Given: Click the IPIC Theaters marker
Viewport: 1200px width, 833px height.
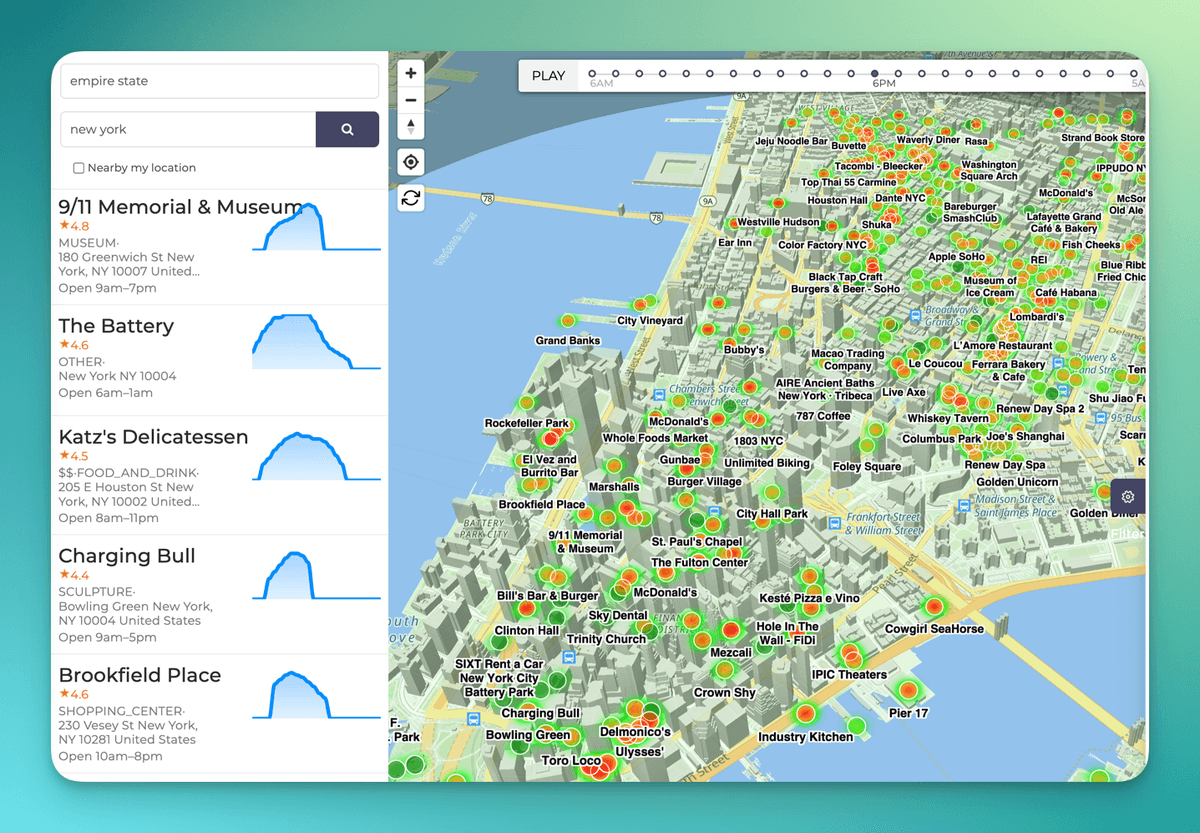Looking at the screenshot, I should point(850,655).
